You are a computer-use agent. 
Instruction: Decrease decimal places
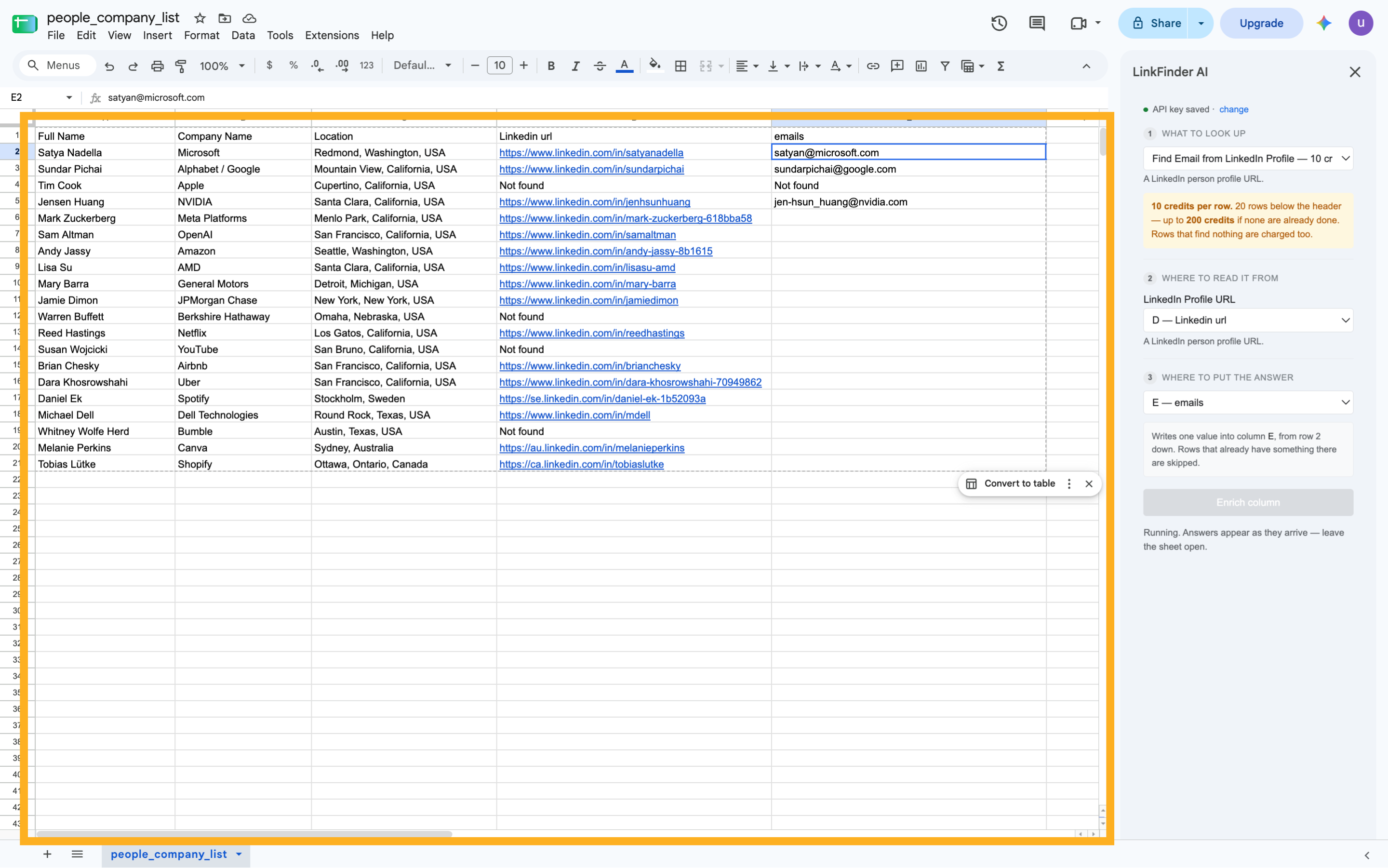(318, 66)
